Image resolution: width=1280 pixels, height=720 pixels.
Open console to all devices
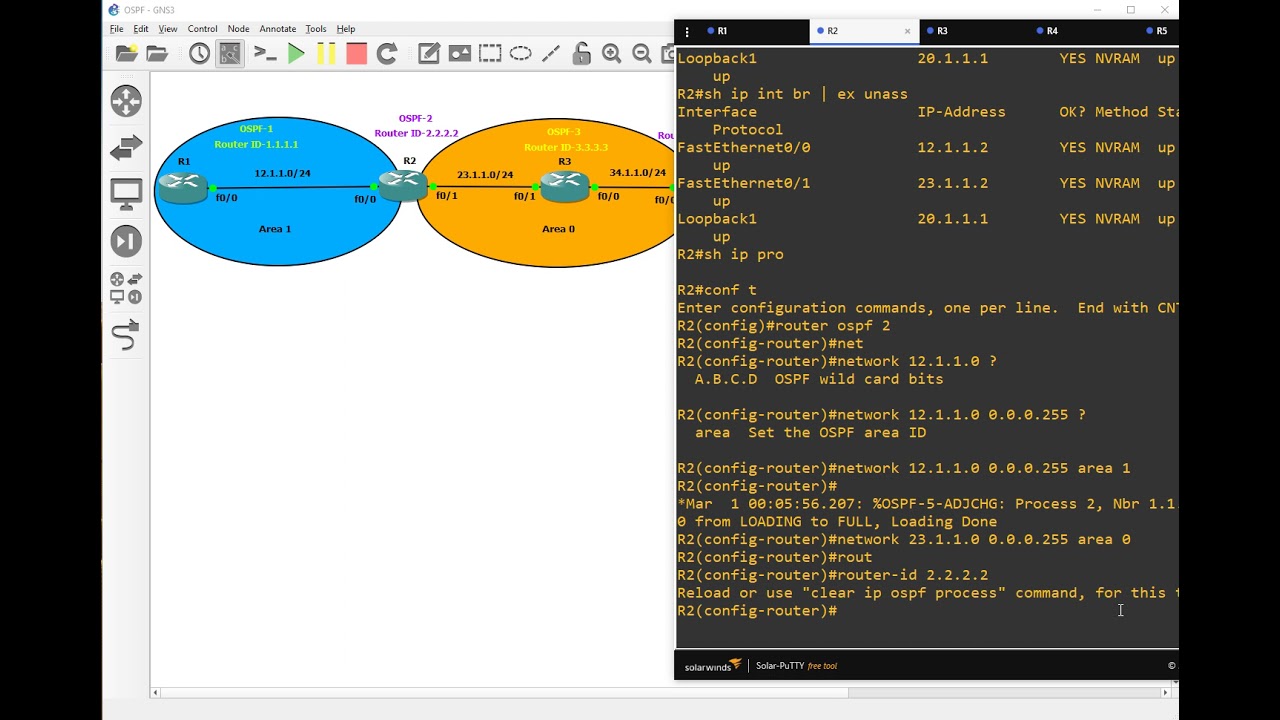[264, 54]
